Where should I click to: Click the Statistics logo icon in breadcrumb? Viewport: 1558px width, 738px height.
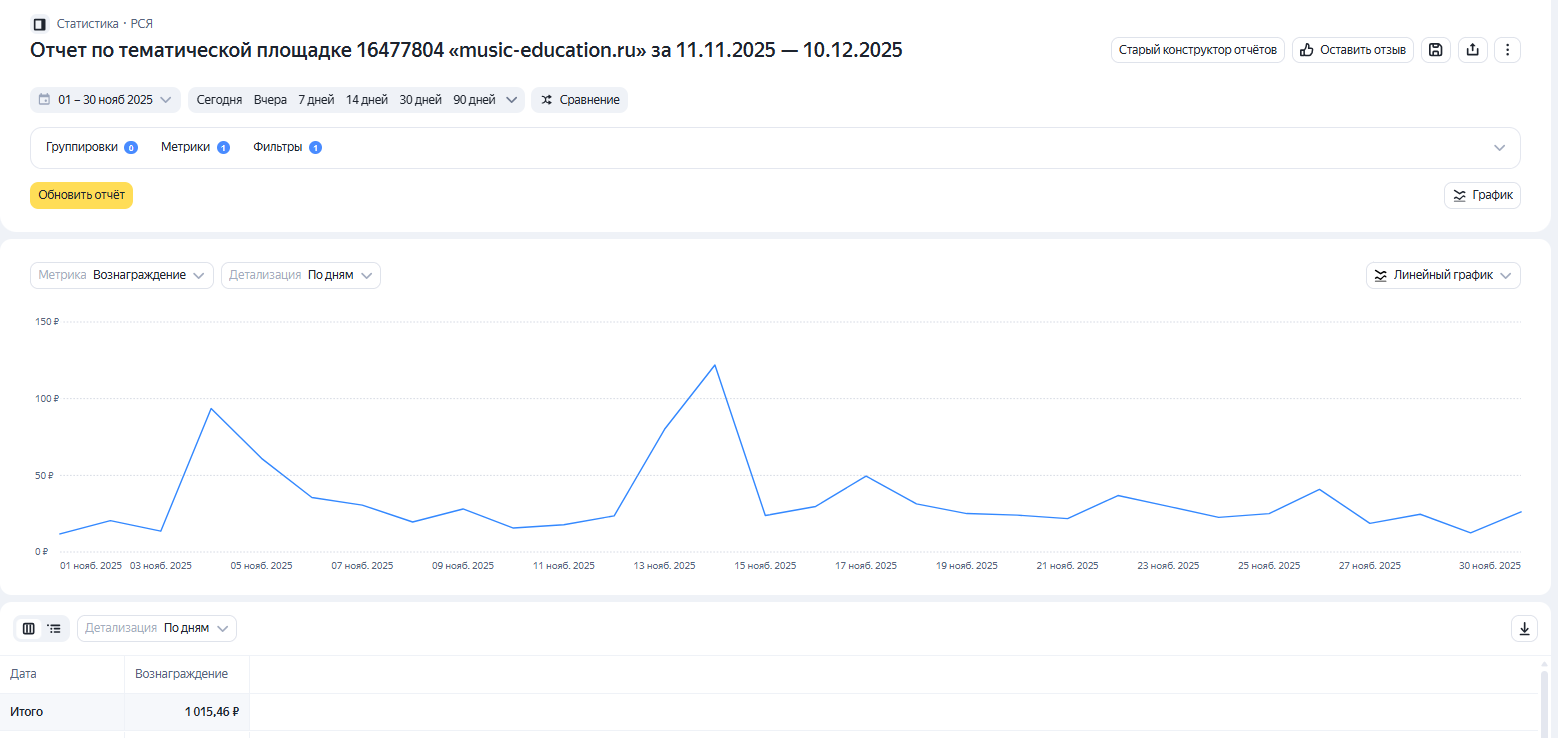pyautogui.click(x=40, y=23)
